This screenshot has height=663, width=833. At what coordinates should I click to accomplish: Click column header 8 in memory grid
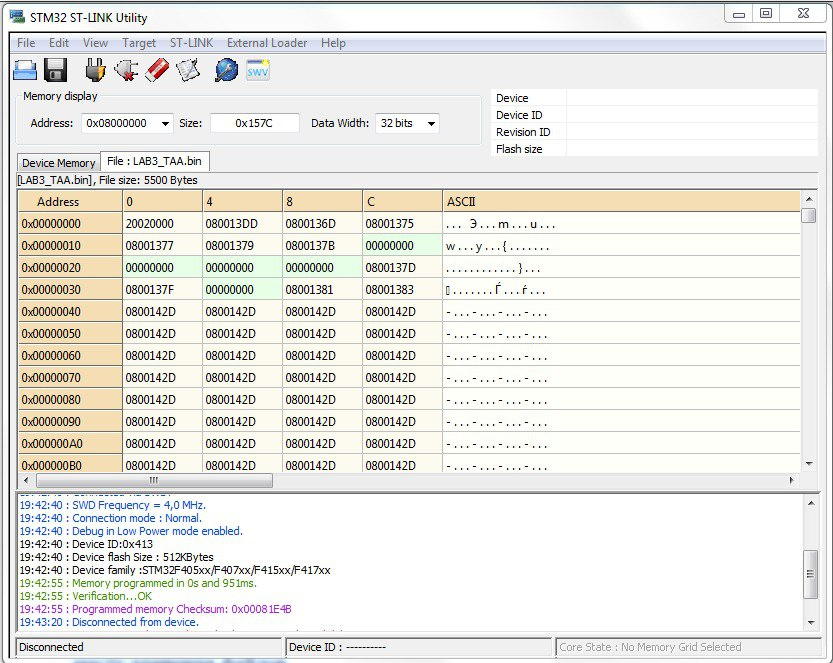pos(322,202)
